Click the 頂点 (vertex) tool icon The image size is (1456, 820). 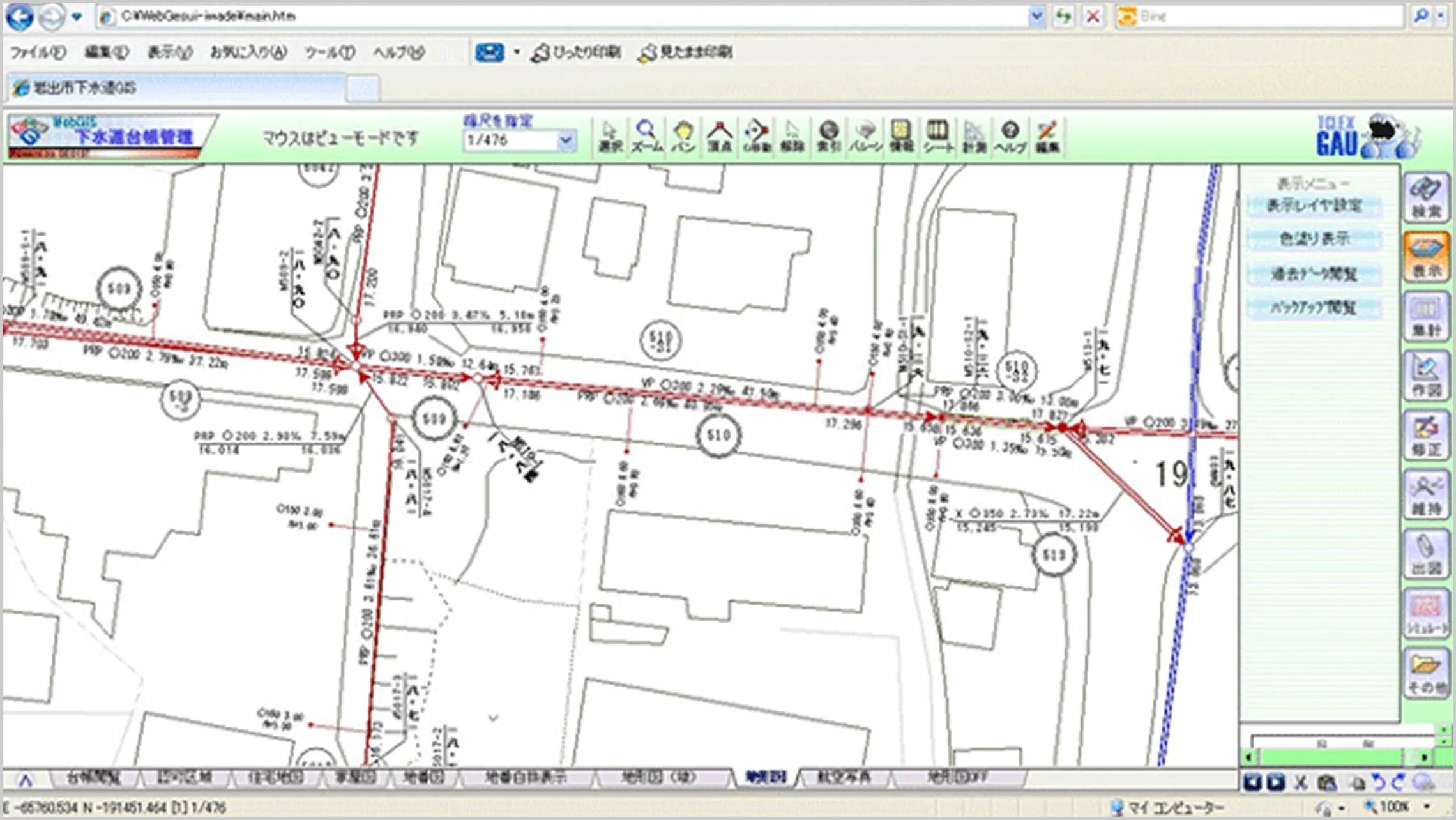(x=720, y=136)
